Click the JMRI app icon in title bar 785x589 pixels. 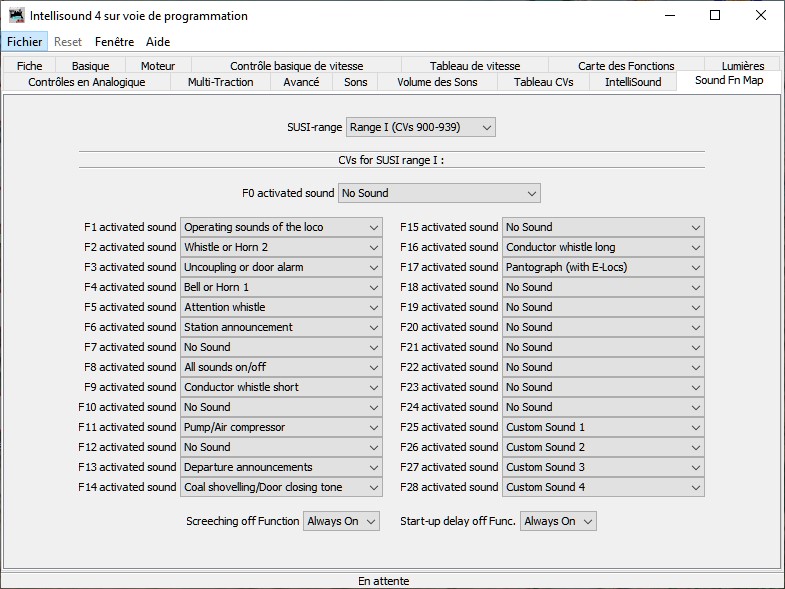17,16
